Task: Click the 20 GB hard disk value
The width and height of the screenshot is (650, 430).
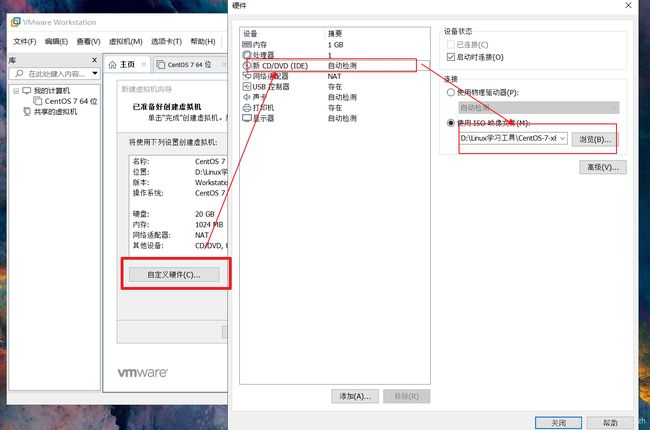Action: (205, 214)
